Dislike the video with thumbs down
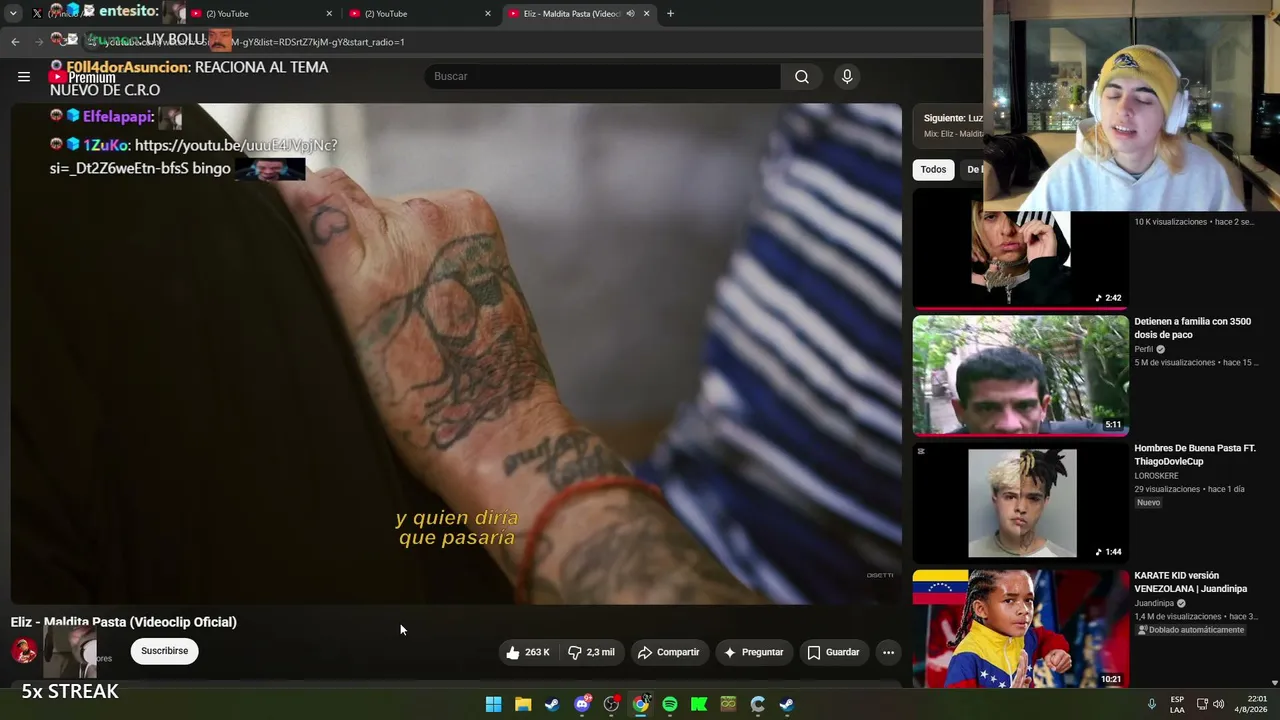The image size is (1280, 720). coord(592,652)
